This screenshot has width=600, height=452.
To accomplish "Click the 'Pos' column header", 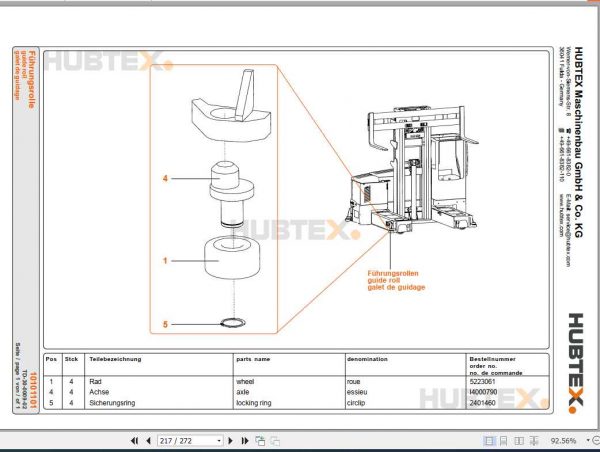I will [51, 359].
